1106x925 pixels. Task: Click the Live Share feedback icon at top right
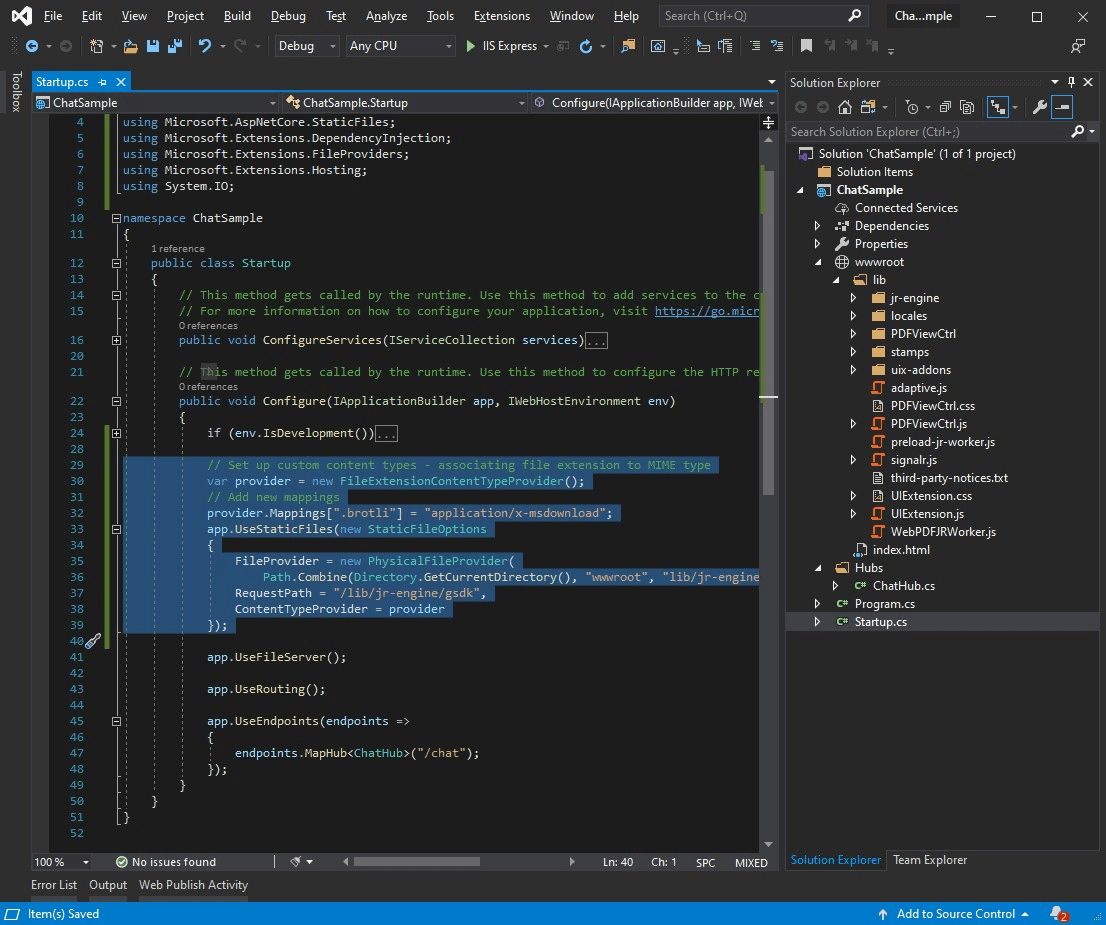tap(1078, 47)
